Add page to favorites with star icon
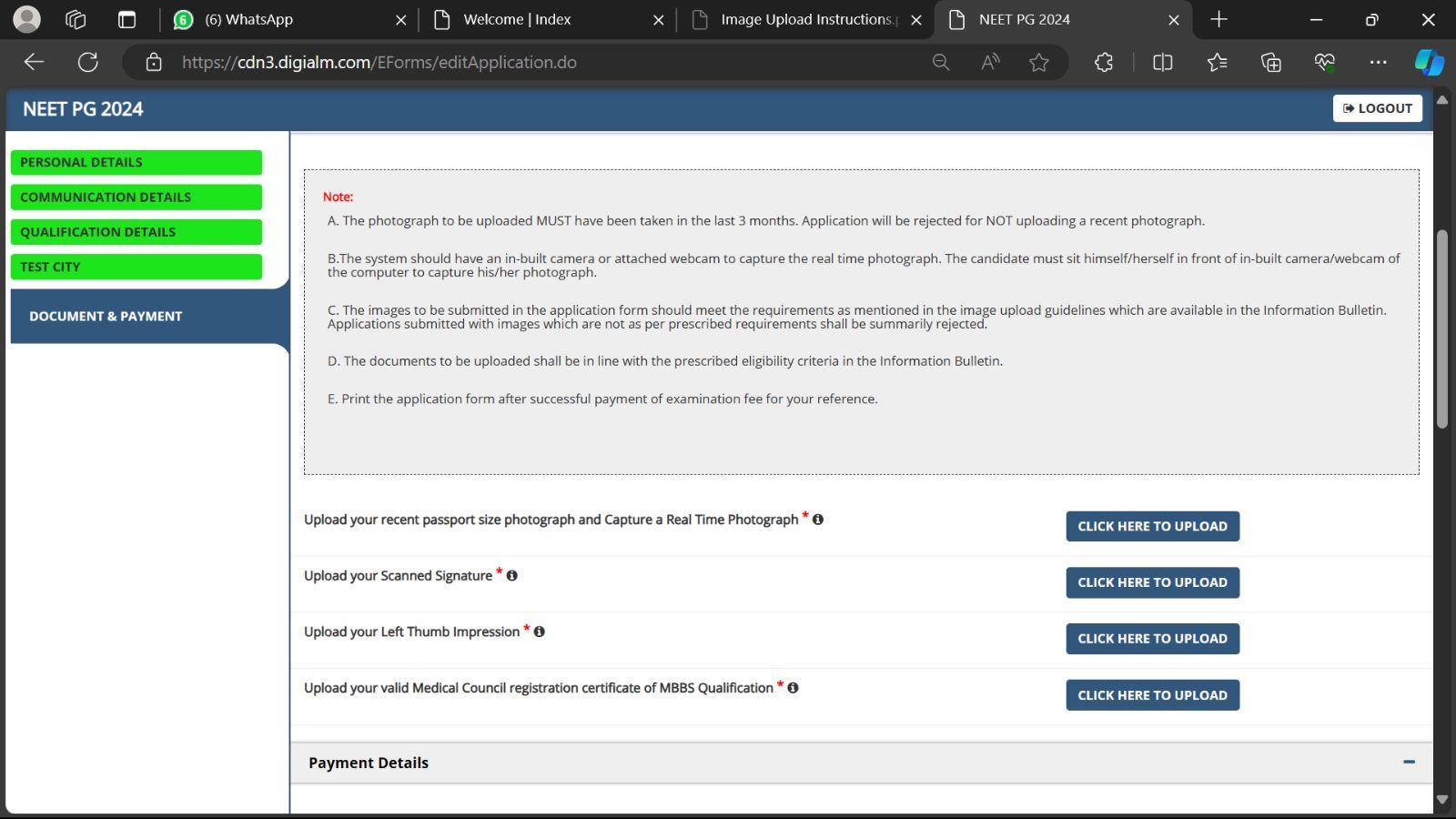 [x=1038, y=62]
